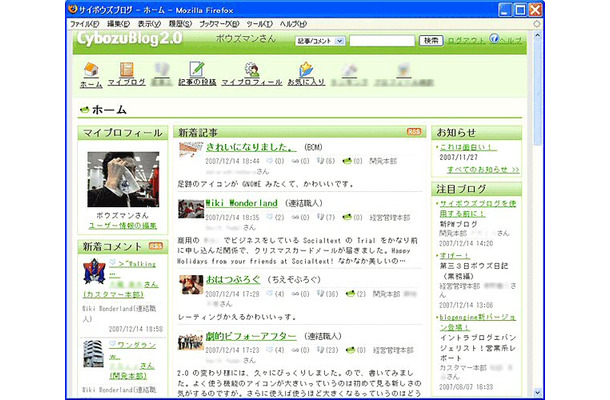Click the ログアウト link
Screen dimensions: 610x400
466,40
